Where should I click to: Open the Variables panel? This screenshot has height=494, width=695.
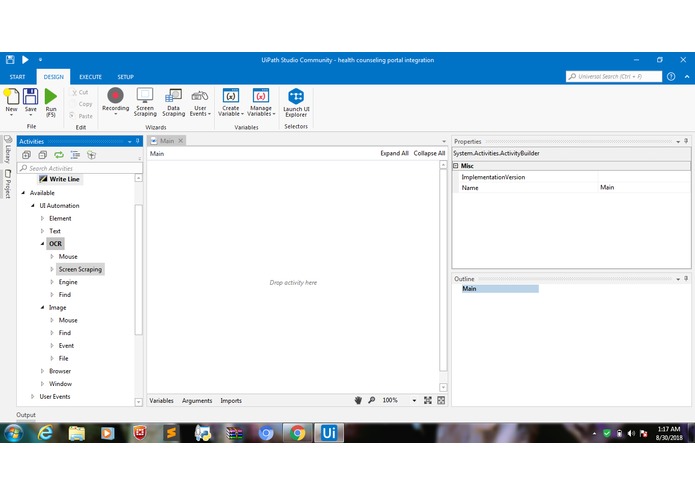[x=161, y=401]
